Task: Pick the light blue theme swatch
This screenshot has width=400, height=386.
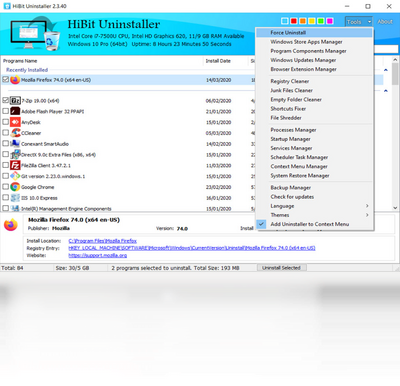Action: coord(285,21)
